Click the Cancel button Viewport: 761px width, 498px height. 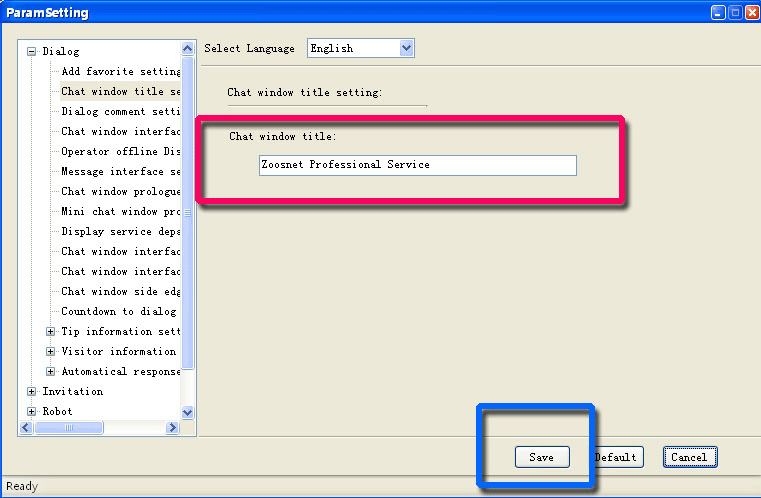point(690,457)
